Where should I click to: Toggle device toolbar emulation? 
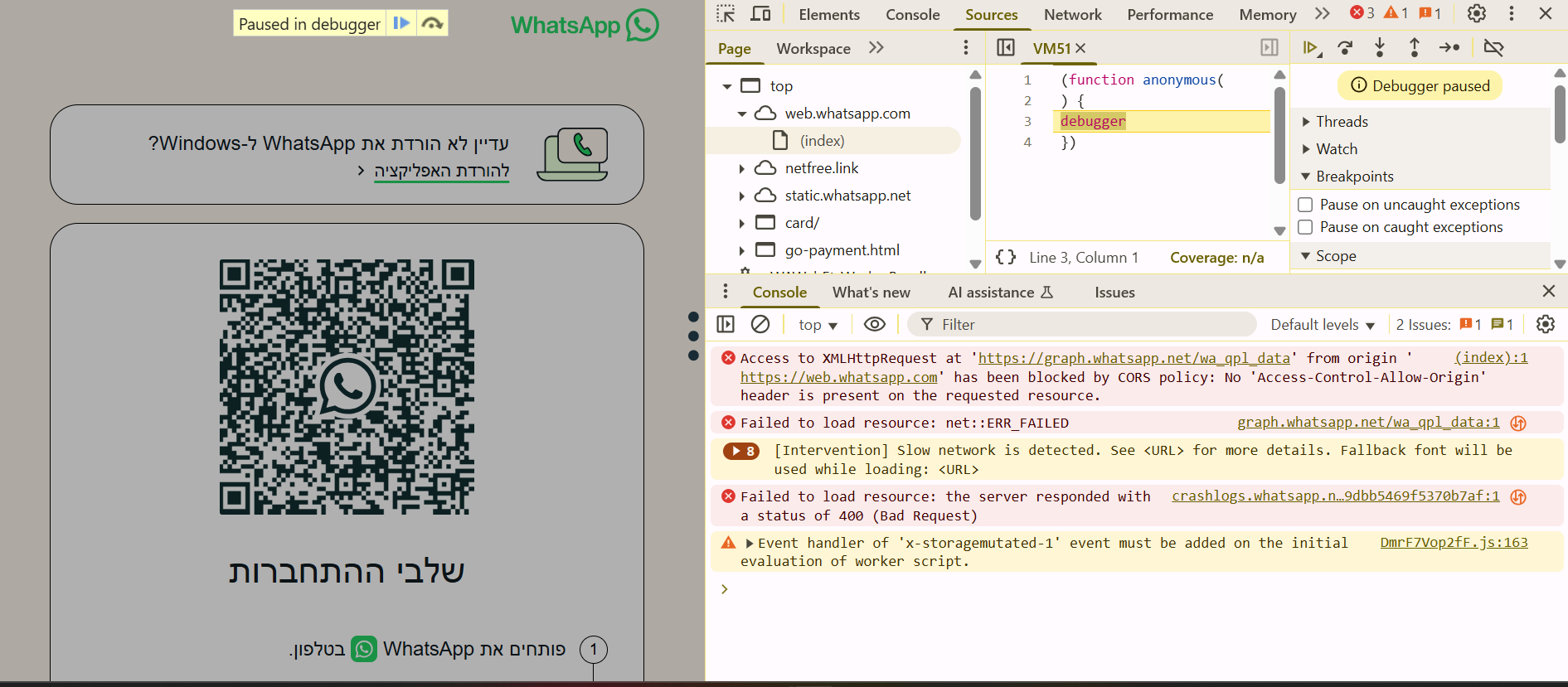click(x=760, y=14)
